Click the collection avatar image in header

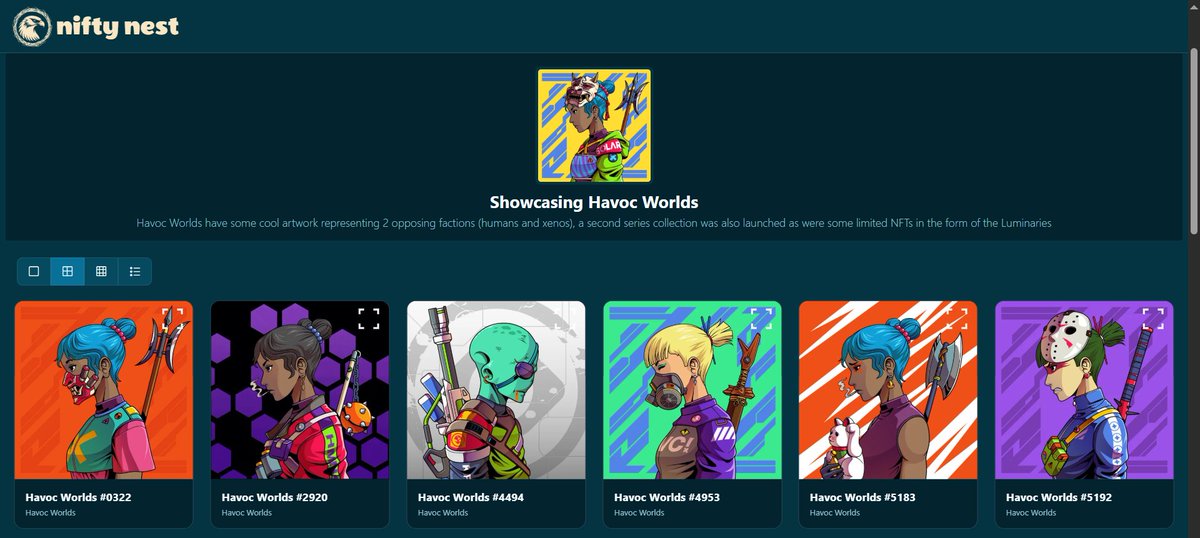(x=594, y=125)
